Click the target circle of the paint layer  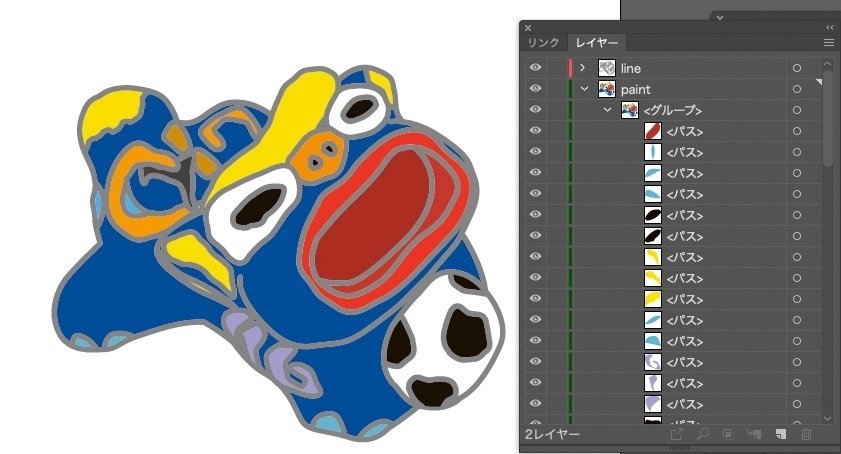[x=797, y=89]
